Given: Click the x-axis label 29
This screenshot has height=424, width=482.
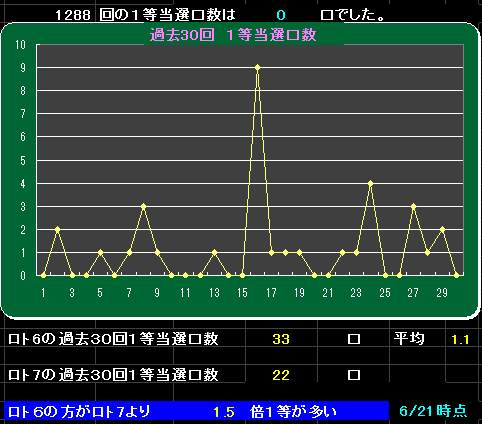Looking at the screenshot, I should pos(442,293).
